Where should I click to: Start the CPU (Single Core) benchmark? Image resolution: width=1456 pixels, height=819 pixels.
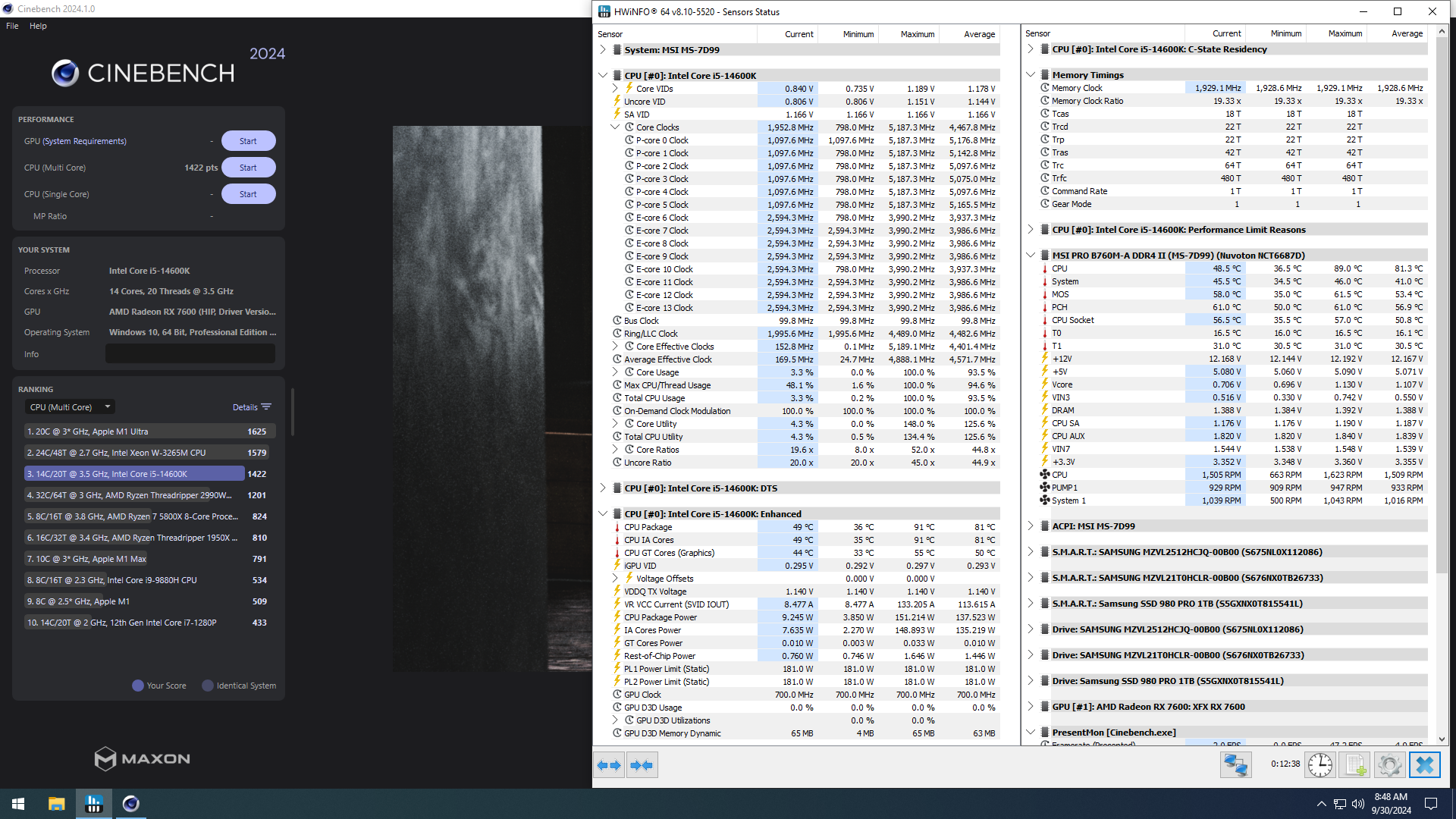pyautogui.click(x=248, y=194)
